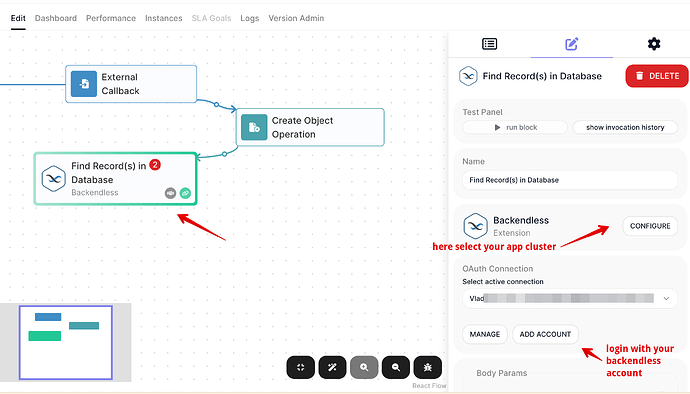Screen dimensions: 690x394
Task: Click the 'Select active connection' label
Action: [503, 281]
